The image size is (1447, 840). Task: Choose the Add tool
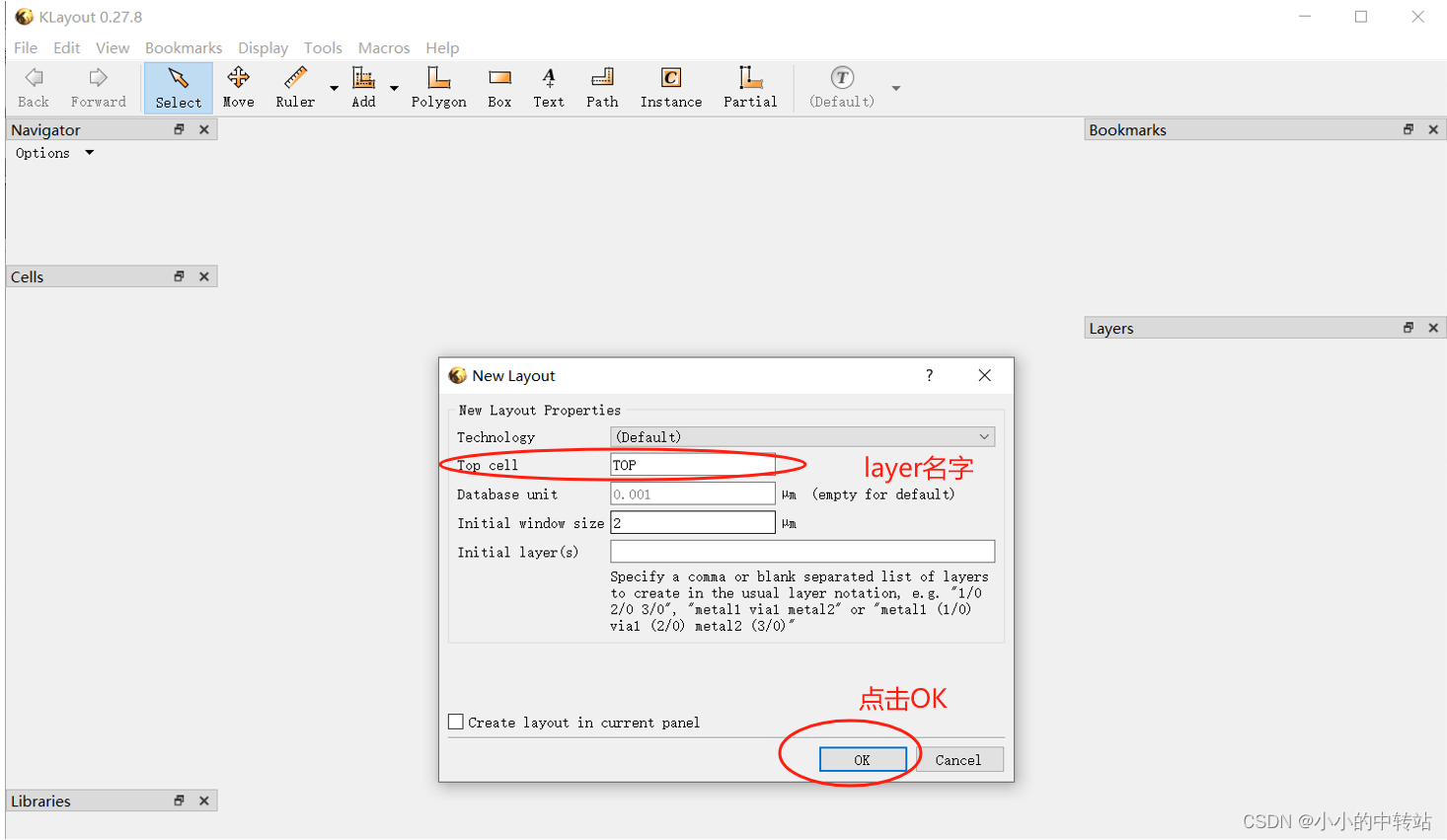point(363,88)
